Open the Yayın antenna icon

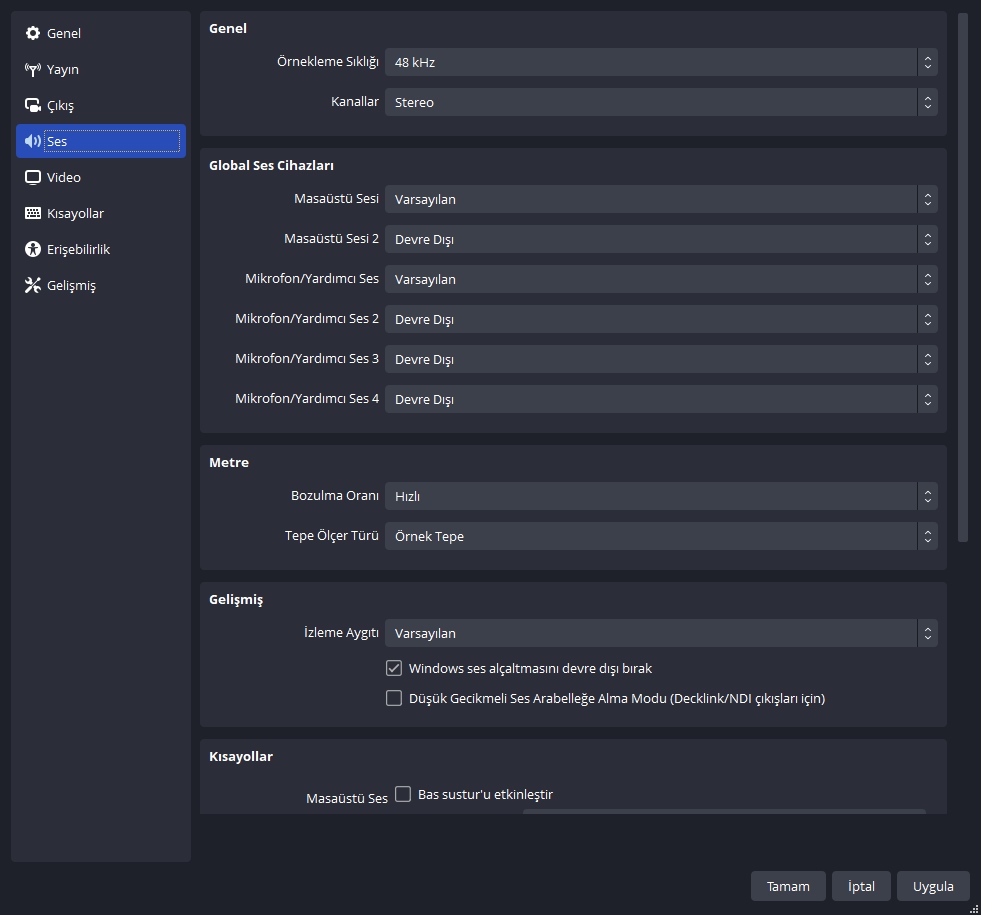33,69
